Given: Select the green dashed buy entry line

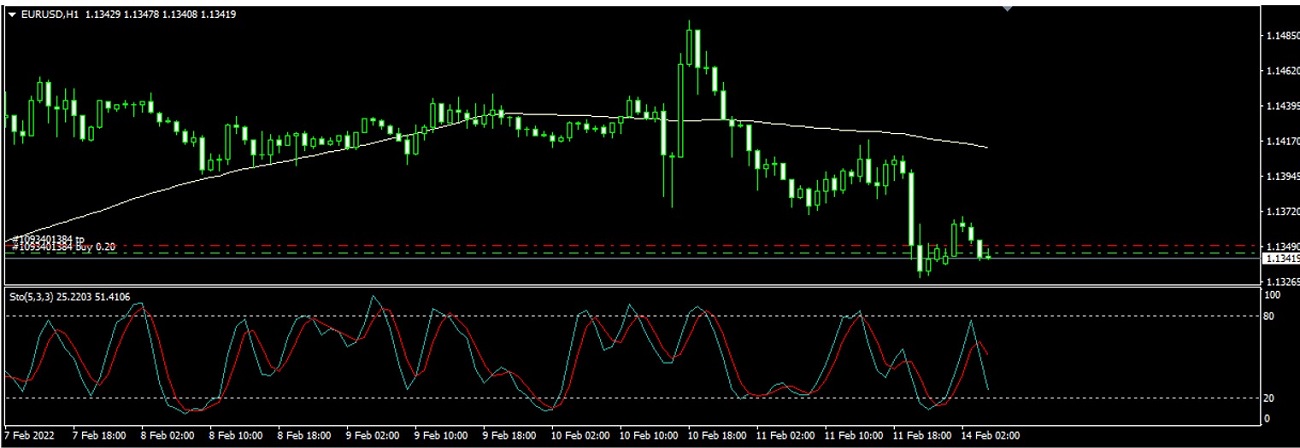Looking at the screenshot, I should pos(600,253).
